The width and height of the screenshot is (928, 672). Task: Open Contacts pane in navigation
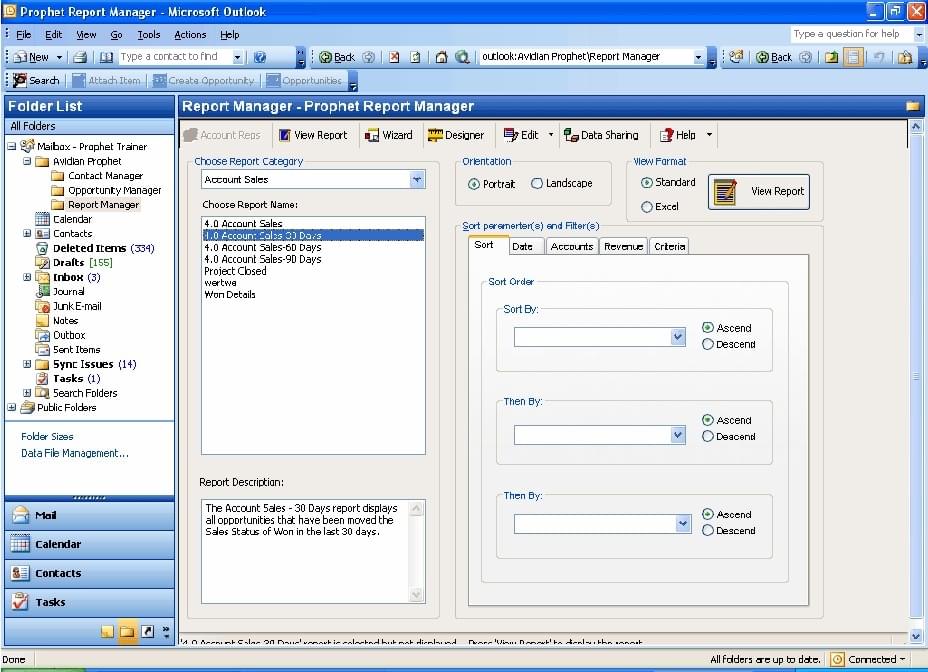tap(89, 573)
